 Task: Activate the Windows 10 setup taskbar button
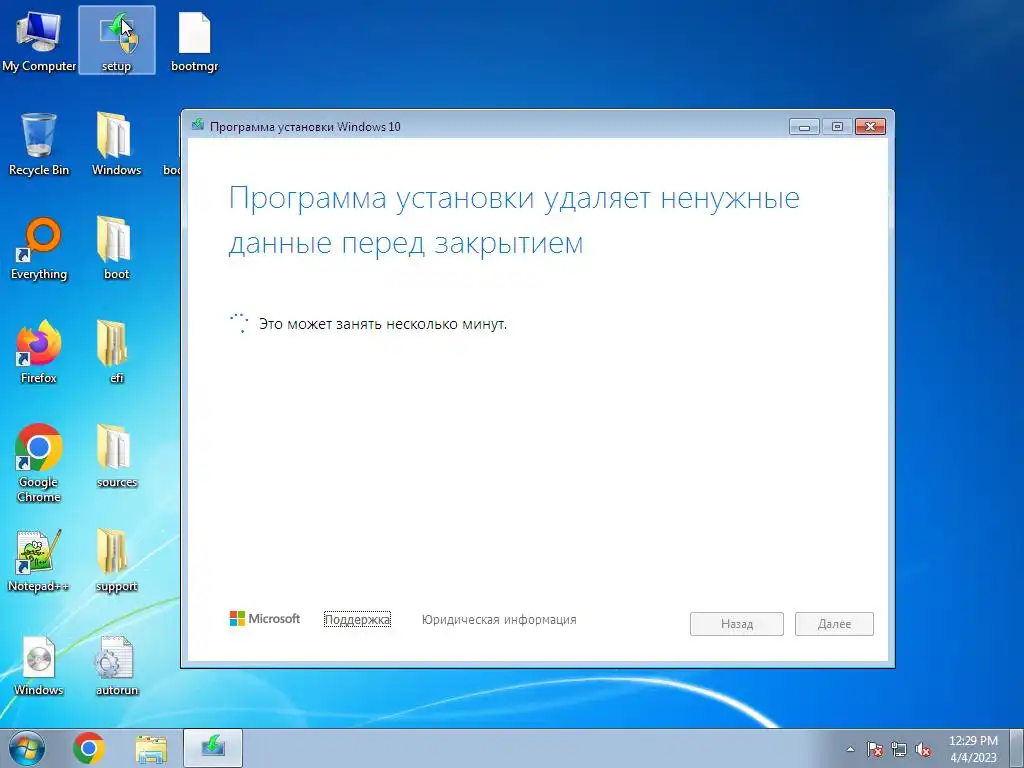click(x=213, y=748)
